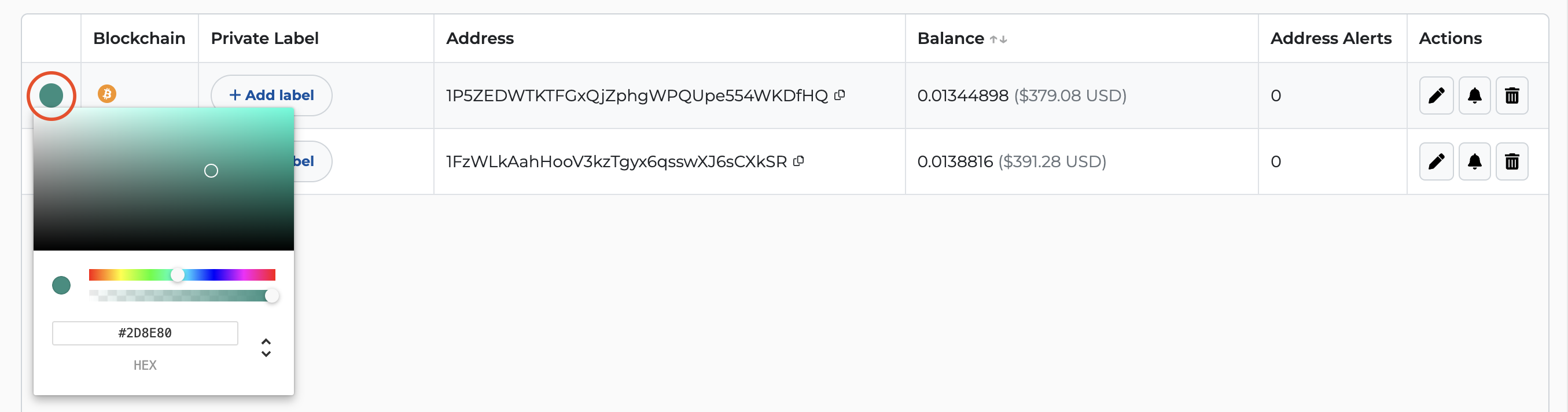Click the opacity slider handle

pos(271,296)
